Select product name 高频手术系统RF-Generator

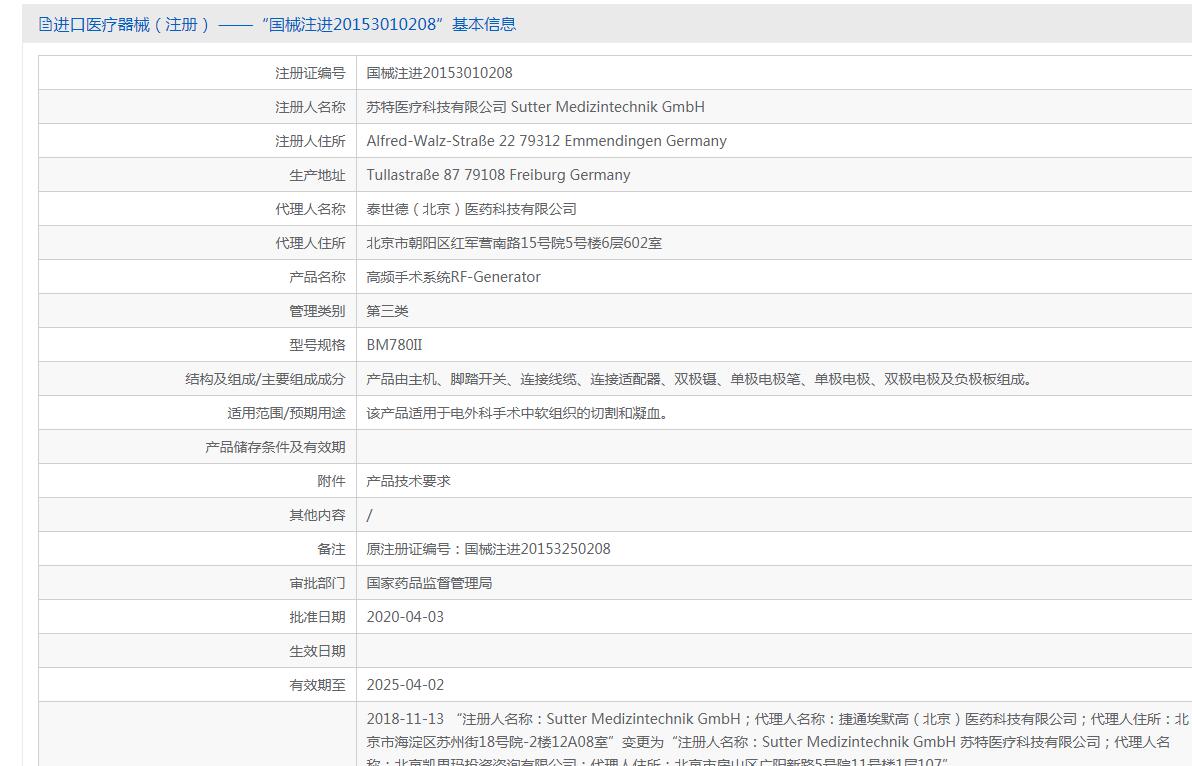[454, 277]
